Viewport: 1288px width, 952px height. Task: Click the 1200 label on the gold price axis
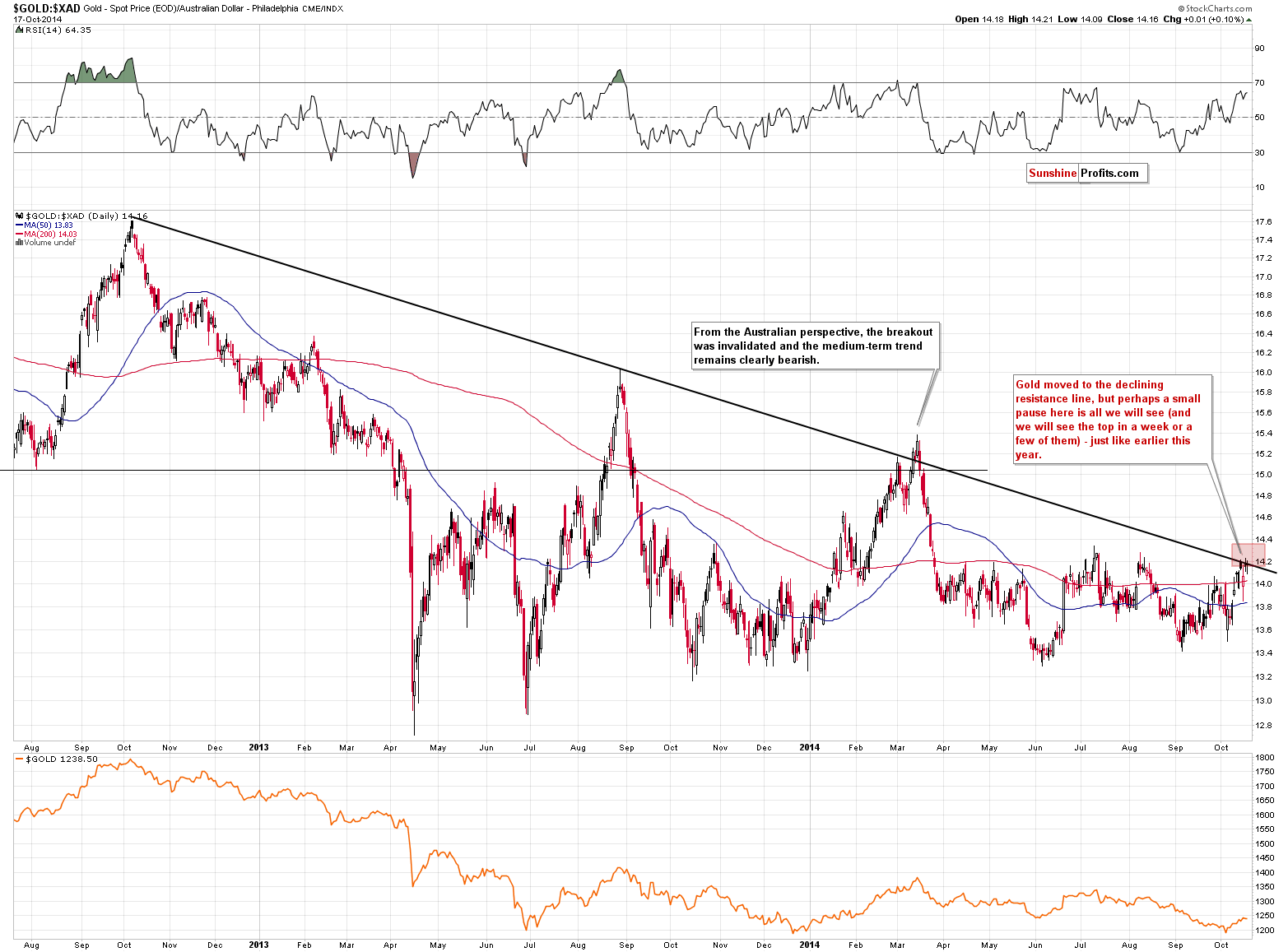(x=1265, y=931)
